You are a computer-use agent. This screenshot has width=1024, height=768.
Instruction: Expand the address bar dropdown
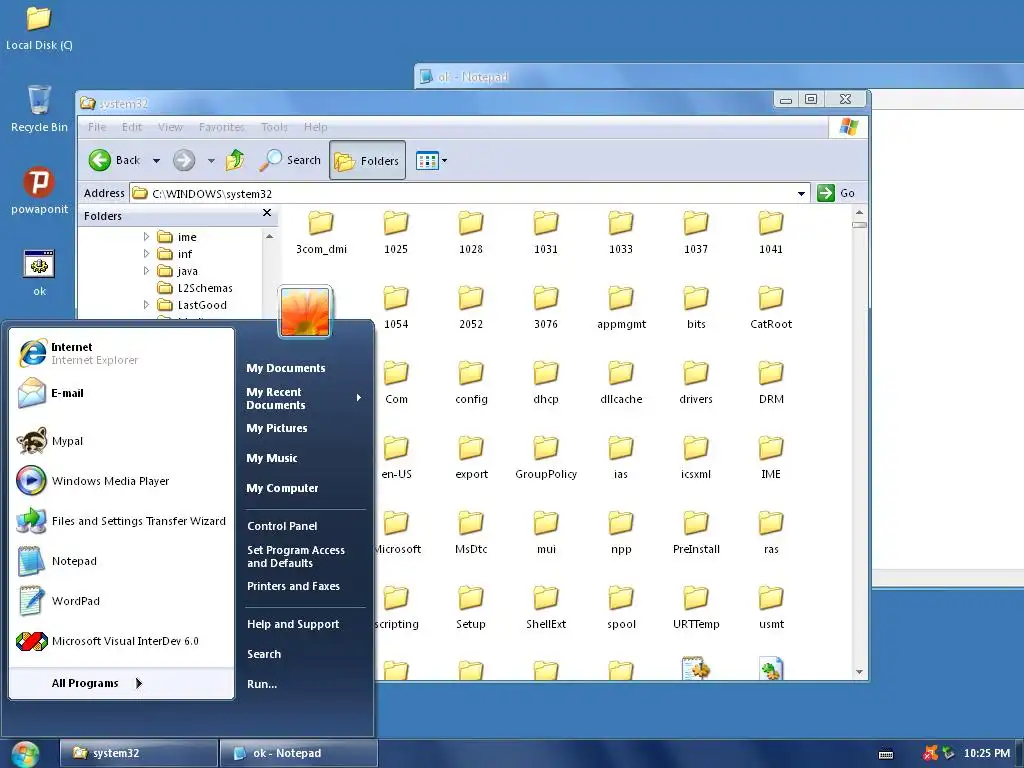click(x=801, y=194)
